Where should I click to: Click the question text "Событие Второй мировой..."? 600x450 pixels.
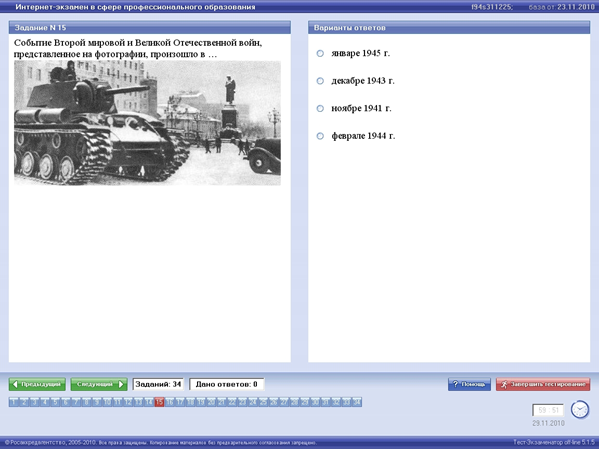click(x=138, y=48)
